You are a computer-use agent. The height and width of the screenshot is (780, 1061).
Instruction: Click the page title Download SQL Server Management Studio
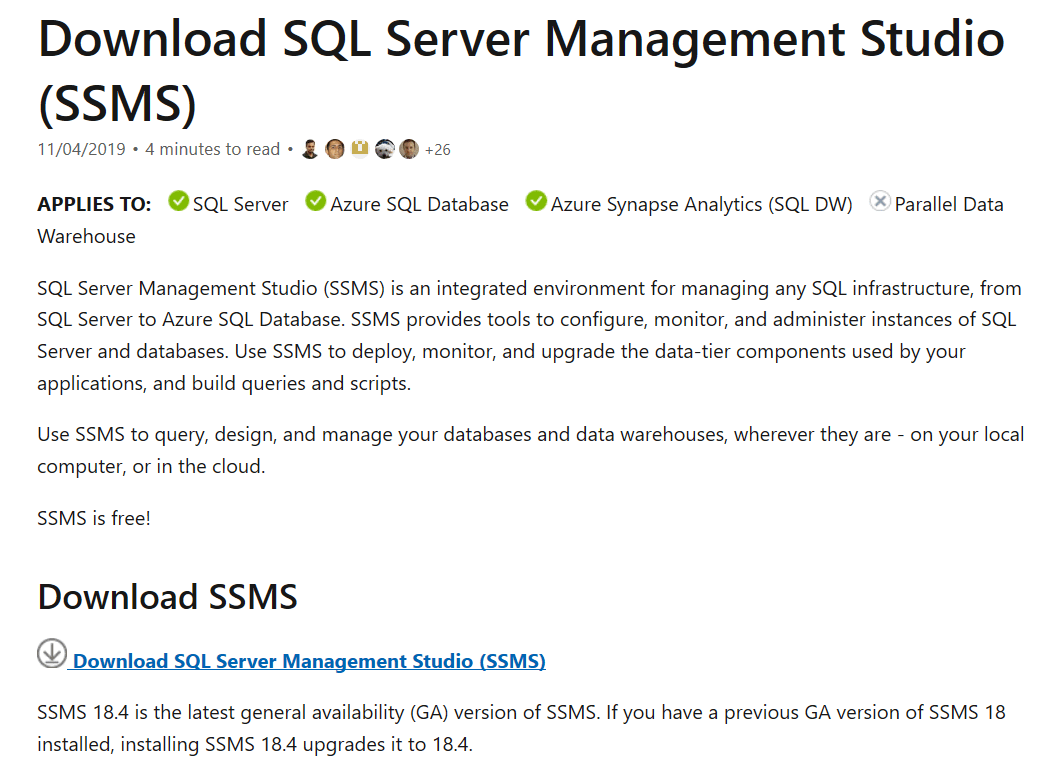tap(521, 72)
